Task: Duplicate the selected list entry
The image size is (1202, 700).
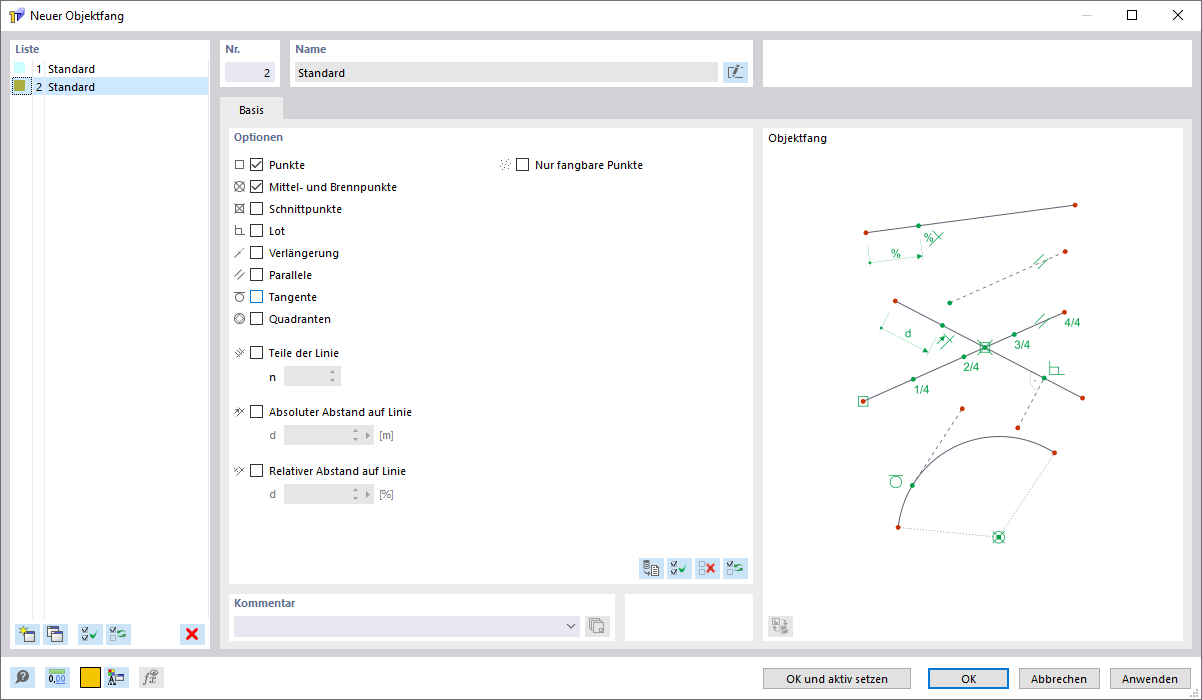Action: tap(55, 634)
